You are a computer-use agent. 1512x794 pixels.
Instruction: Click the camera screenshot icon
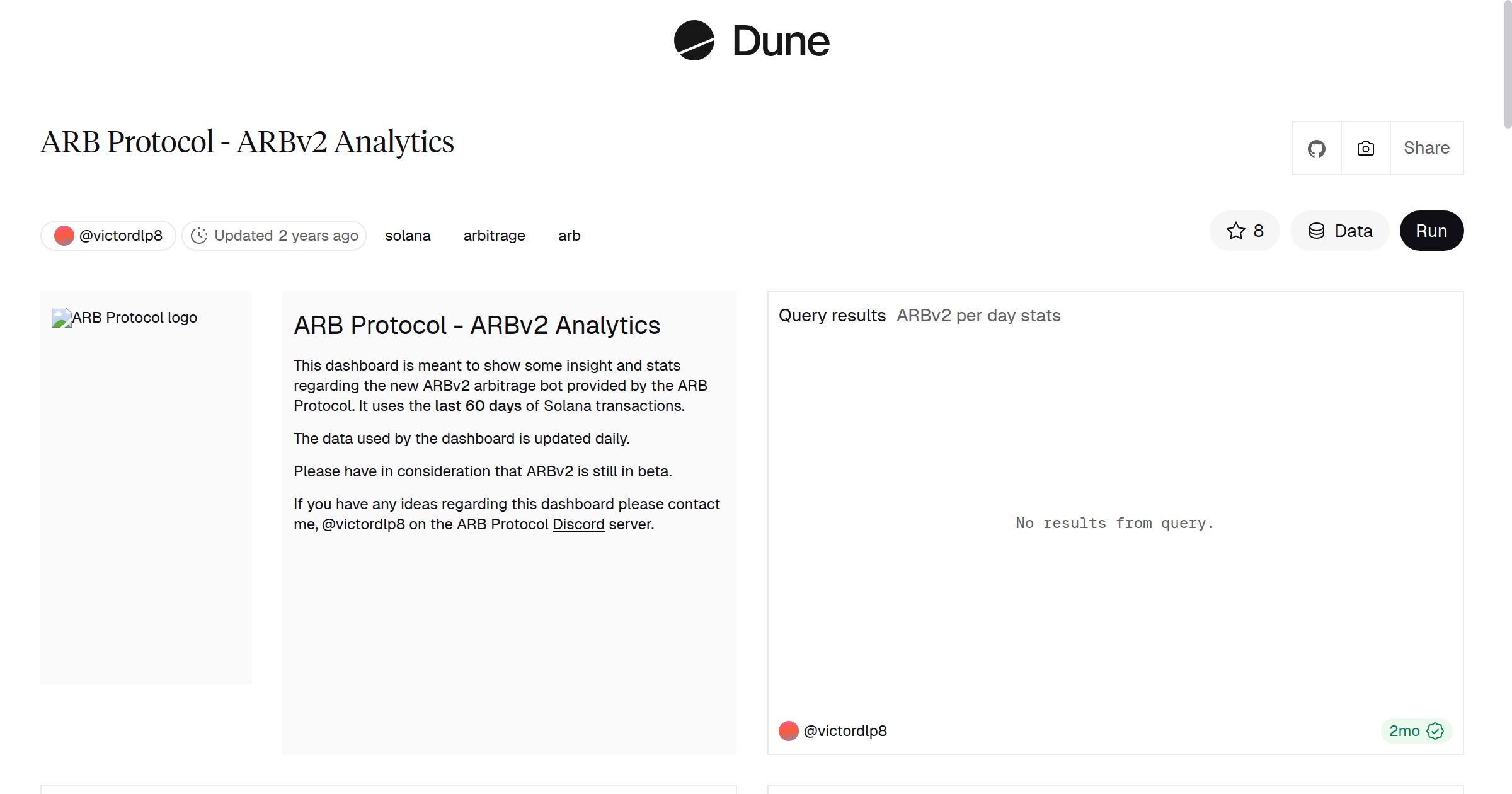[1365, 147]
